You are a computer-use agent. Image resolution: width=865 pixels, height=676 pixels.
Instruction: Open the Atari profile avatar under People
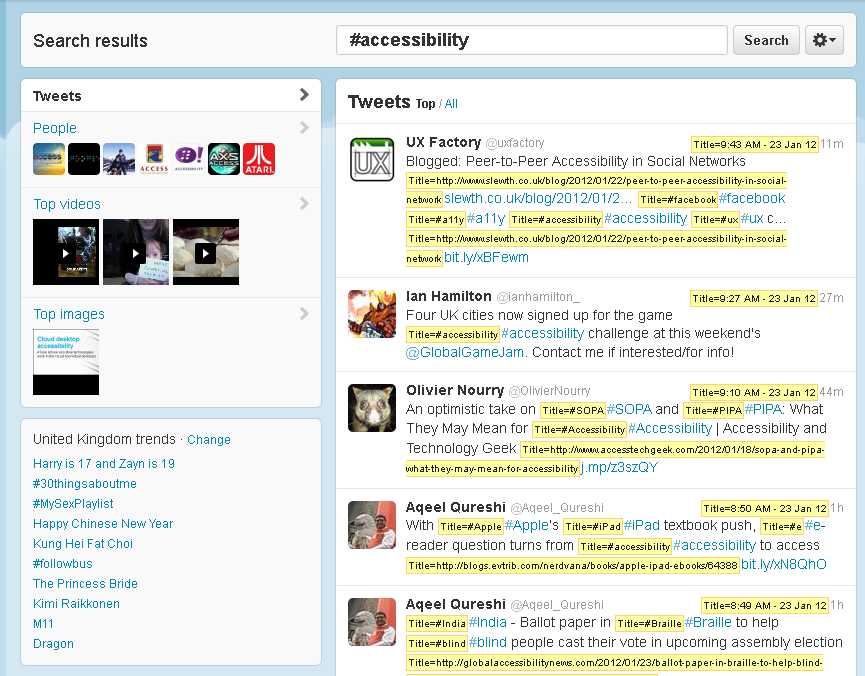pos(259,159)
